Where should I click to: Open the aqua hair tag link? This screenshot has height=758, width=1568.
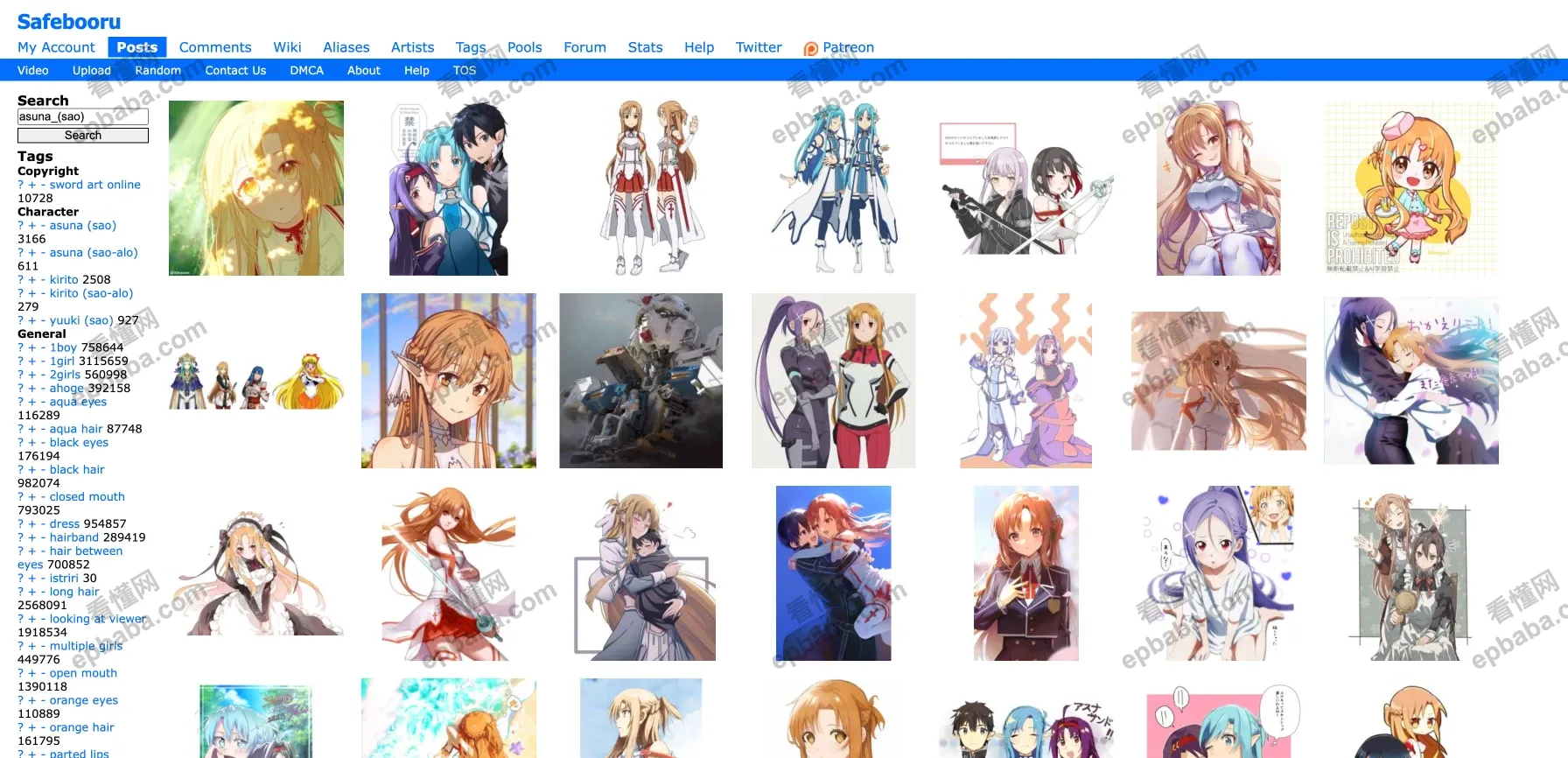click(x=76, y=429)
